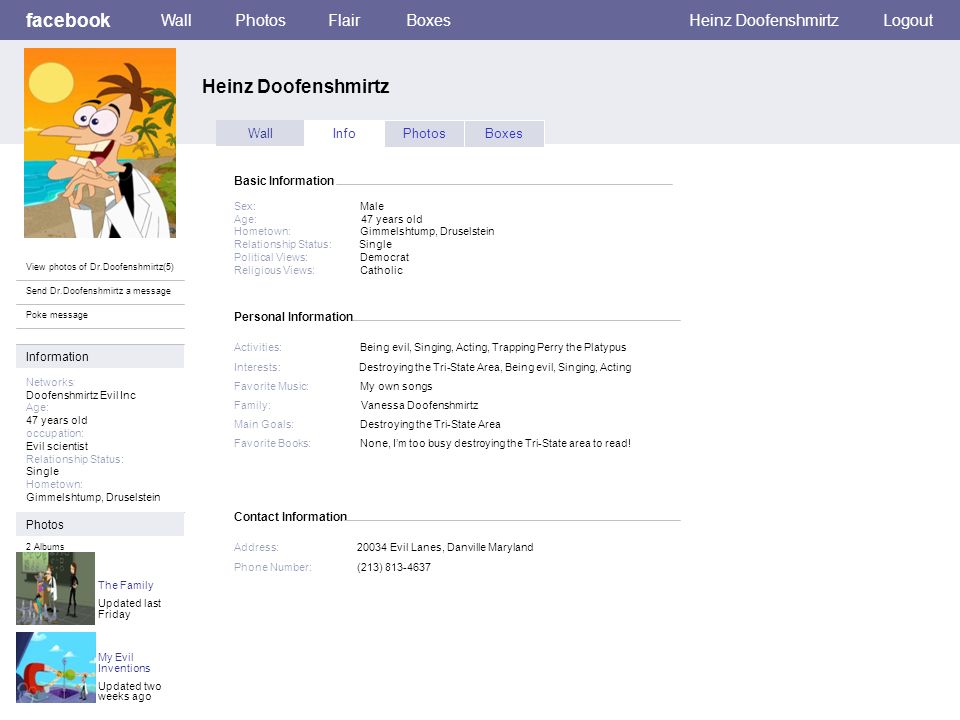The image size is (960, 720).
Task: Click Single in Basic Information
Action: 375,244
